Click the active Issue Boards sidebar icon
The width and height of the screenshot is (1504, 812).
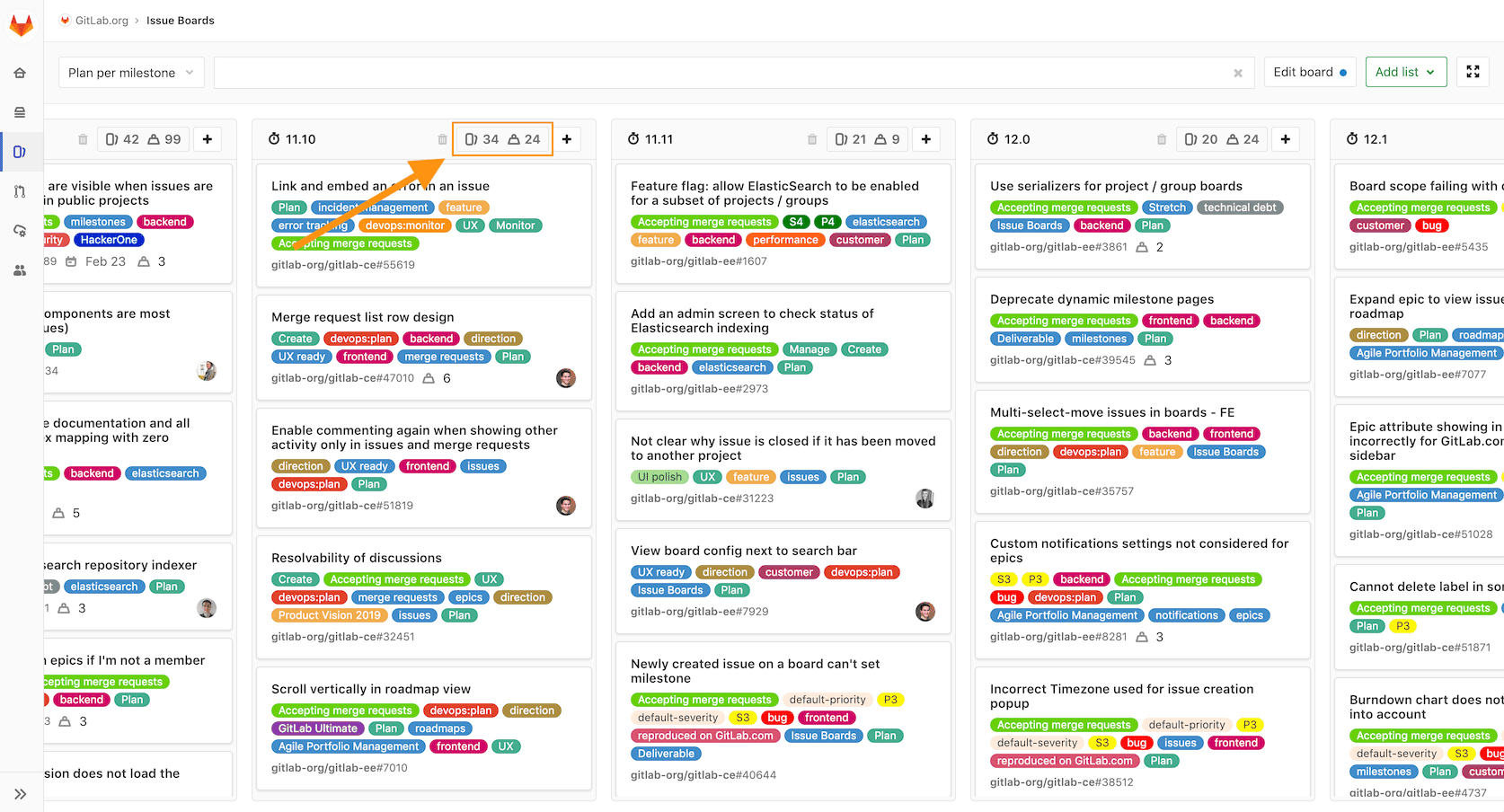(19, 151)
